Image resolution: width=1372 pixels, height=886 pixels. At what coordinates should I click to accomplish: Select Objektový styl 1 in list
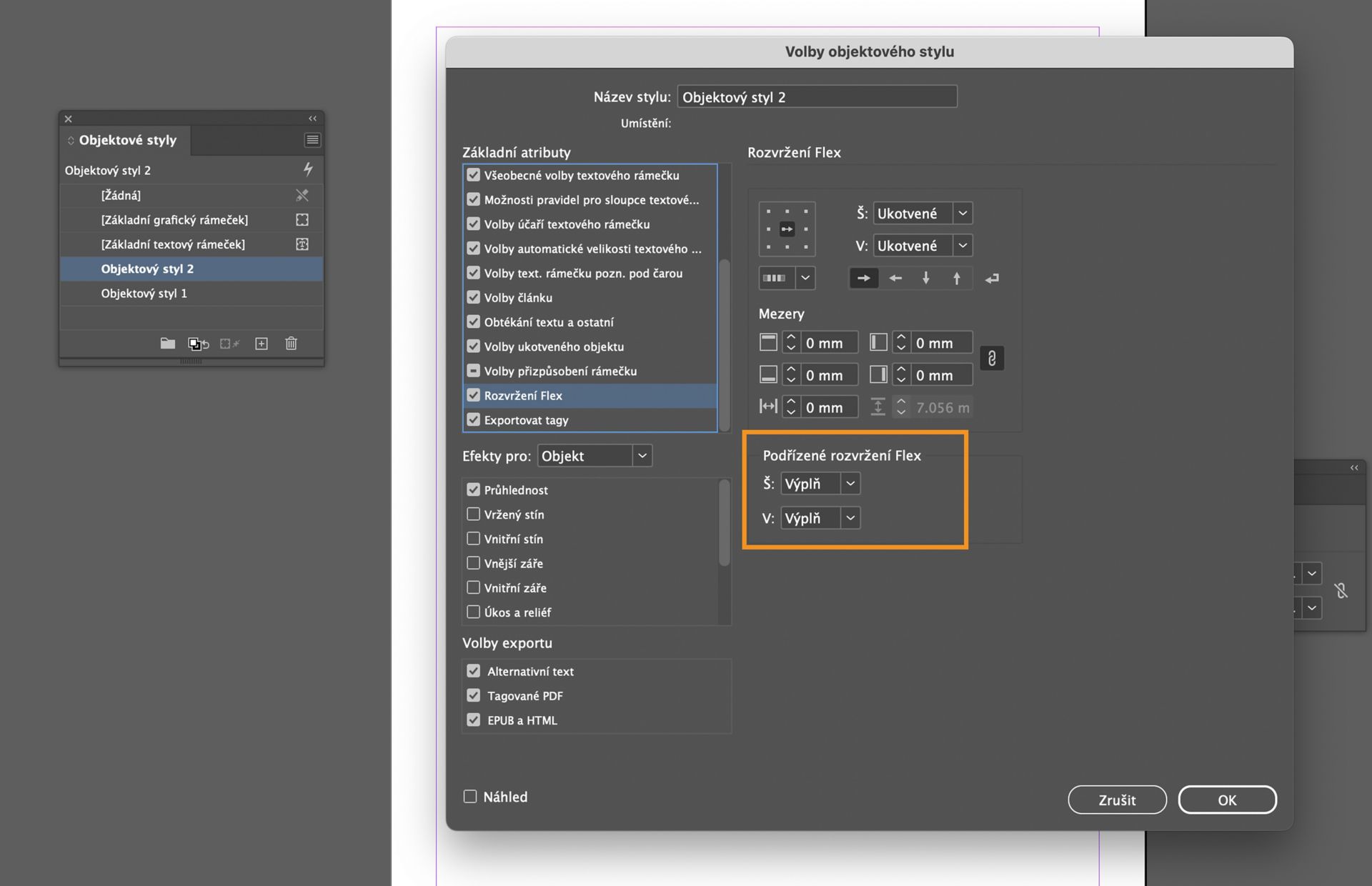point(144,294)
